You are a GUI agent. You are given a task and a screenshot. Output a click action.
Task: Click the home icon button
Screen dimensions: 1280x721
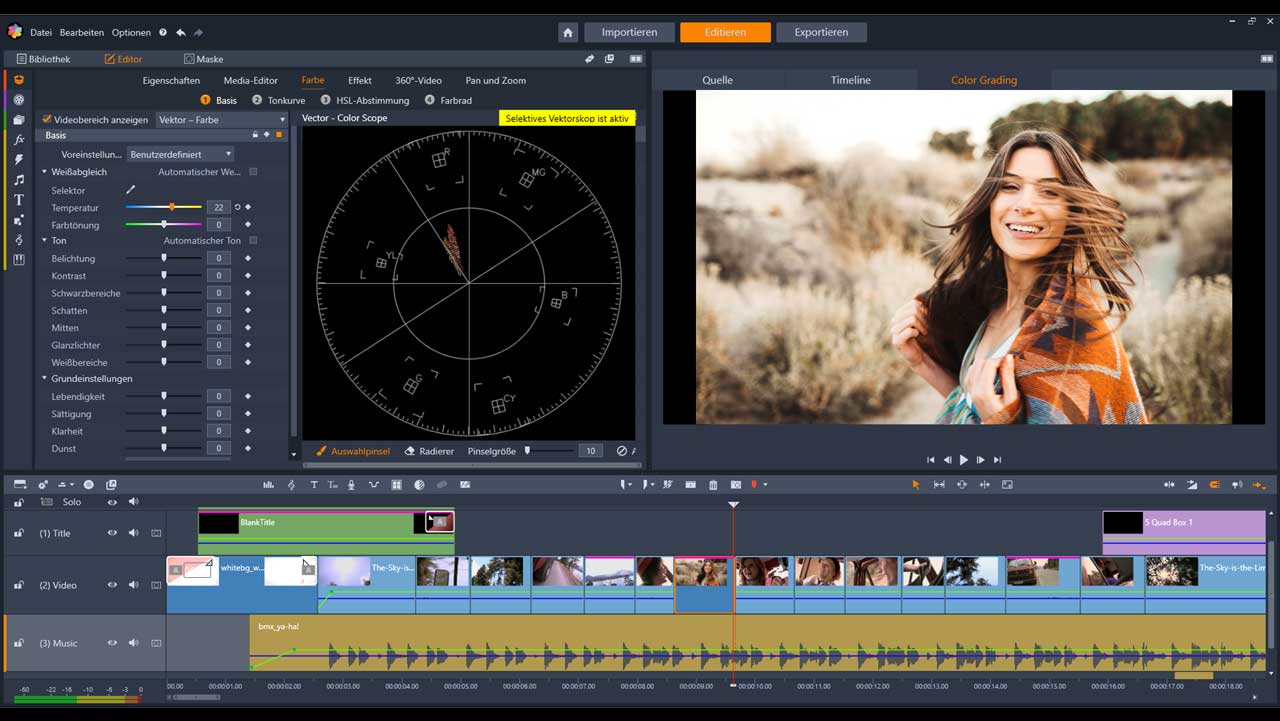(568, 32)
